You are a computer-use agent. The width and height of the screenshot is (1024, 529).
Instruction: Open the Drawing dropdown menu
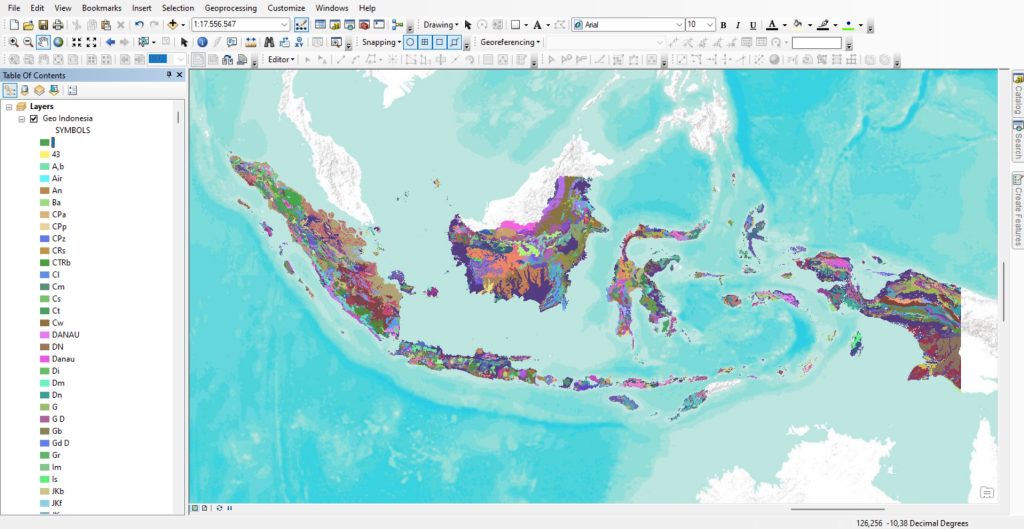pos(441,25)
